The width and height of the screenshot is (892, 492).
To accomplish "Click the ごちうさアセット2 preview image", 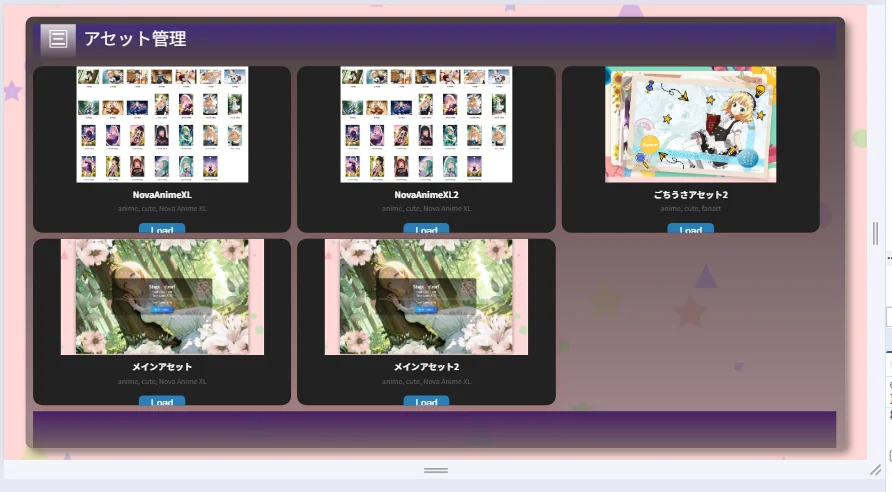I will [x=690, y=125].
